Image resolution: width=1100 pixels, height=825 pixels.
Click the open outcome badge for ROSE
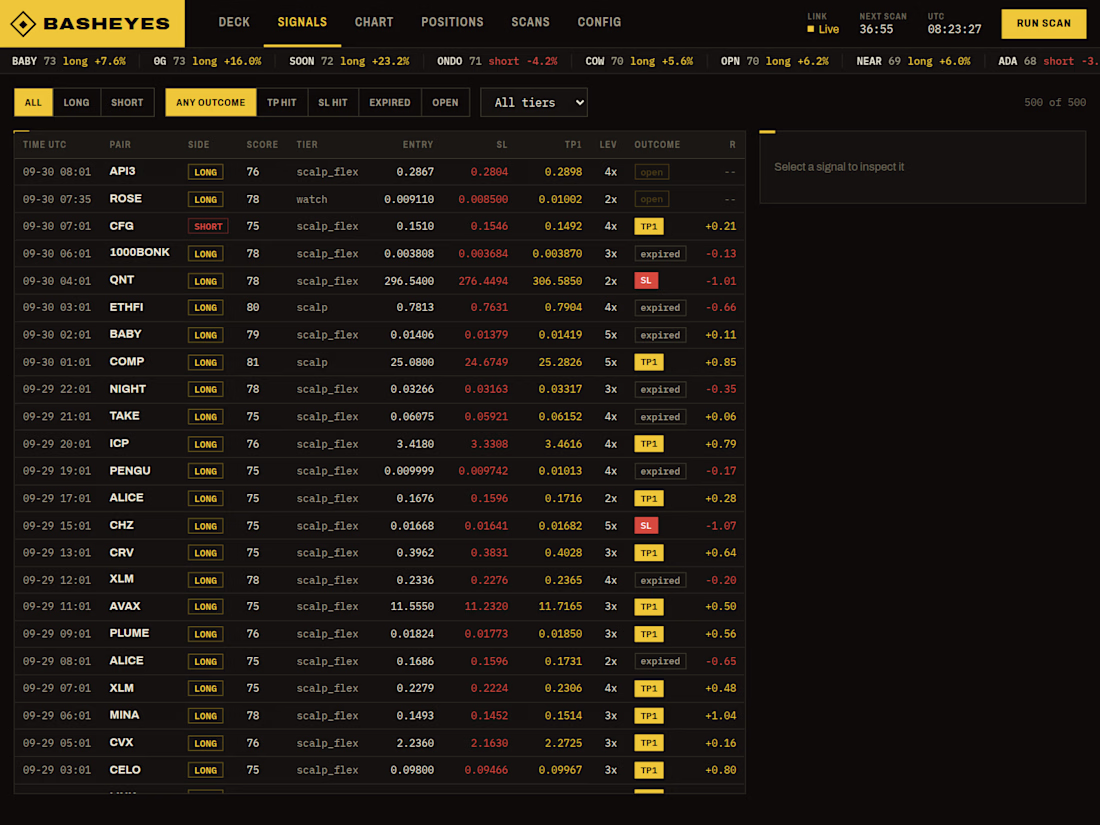tap(652, 199)
